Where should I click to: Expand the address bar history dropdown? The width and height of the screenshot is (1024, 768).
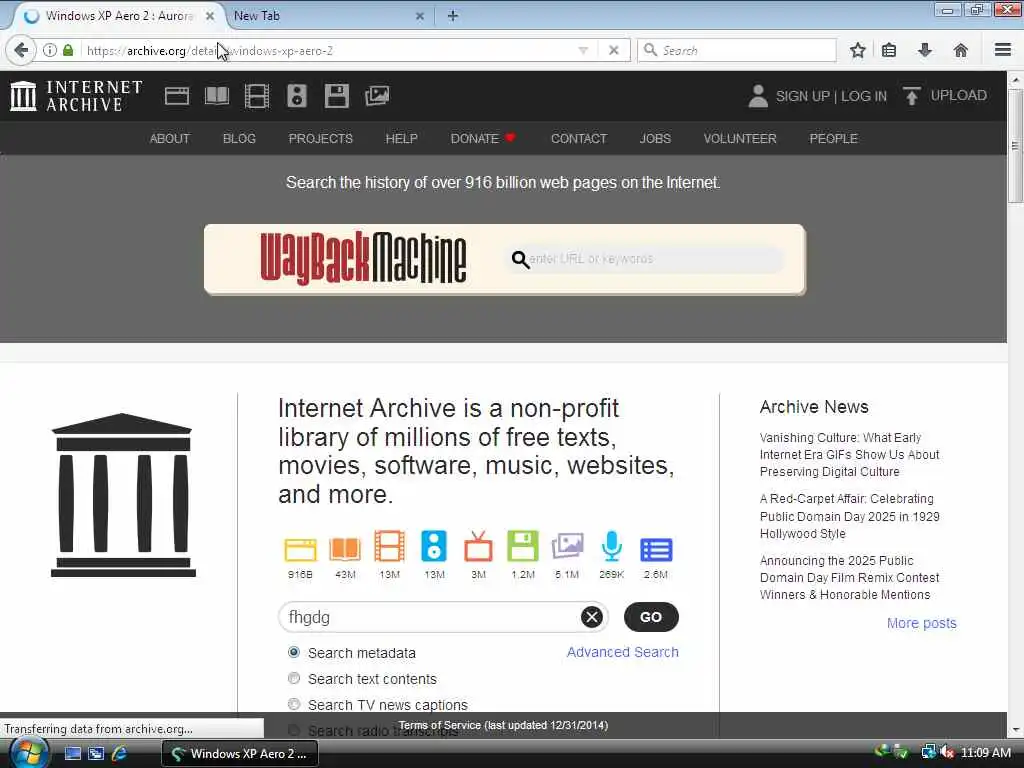[x=583, y=50]
